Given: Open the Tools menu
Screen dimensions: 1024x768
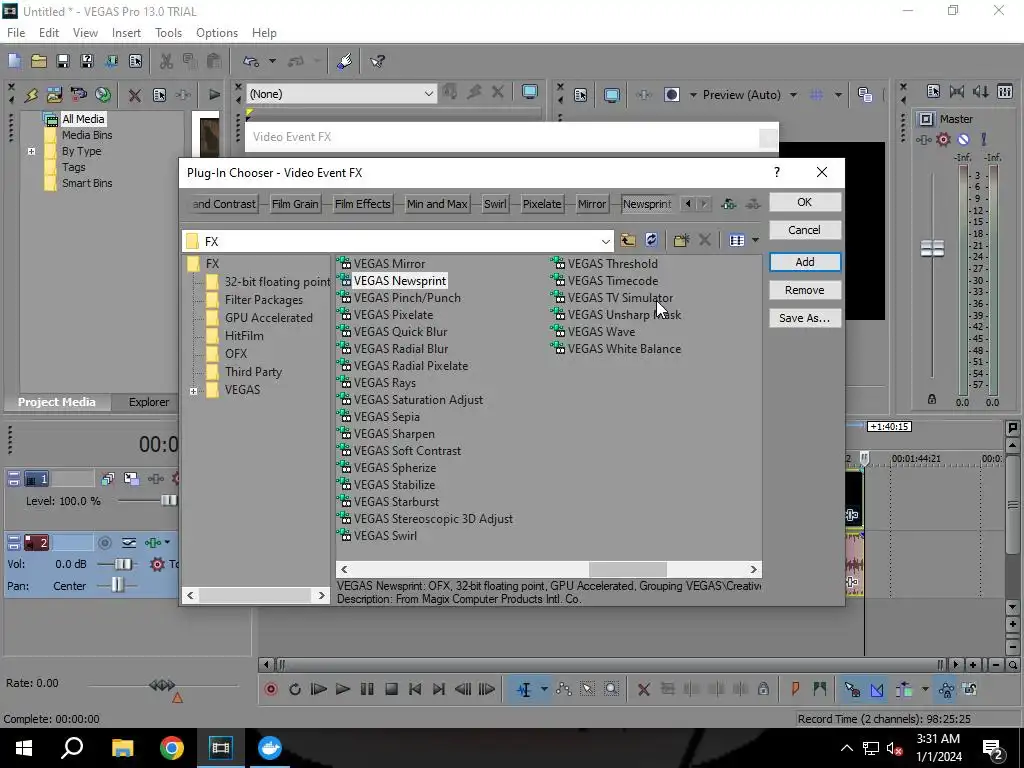Looking at the screenshot, I should [x=168, y=33].
